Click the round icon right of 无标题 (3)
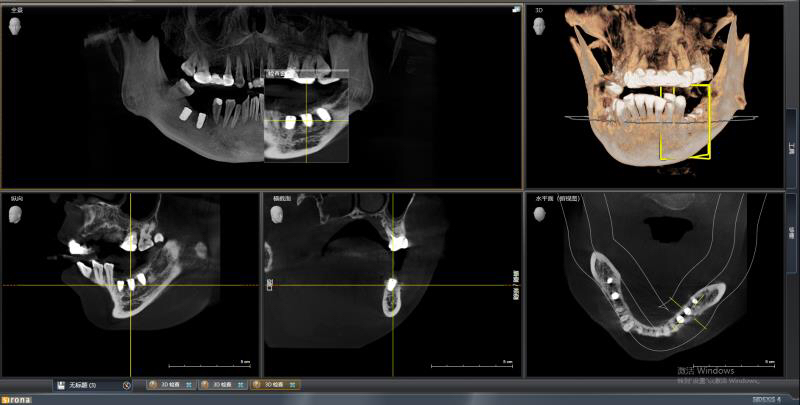 (126, 384)
